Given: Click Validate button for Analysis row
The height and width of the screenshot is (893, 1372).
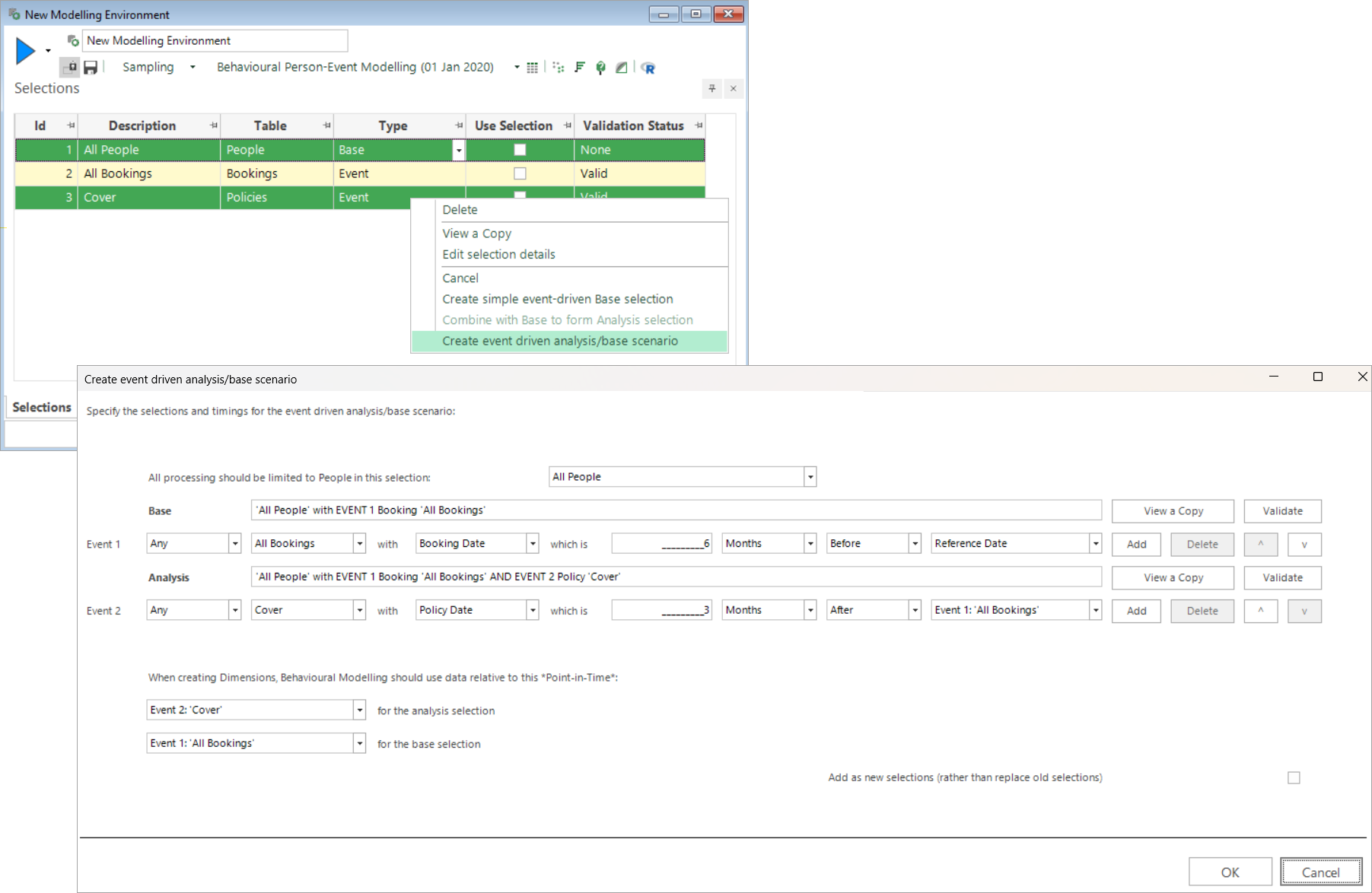Looking at the screenshot, I should click(x=1282, y=578).
